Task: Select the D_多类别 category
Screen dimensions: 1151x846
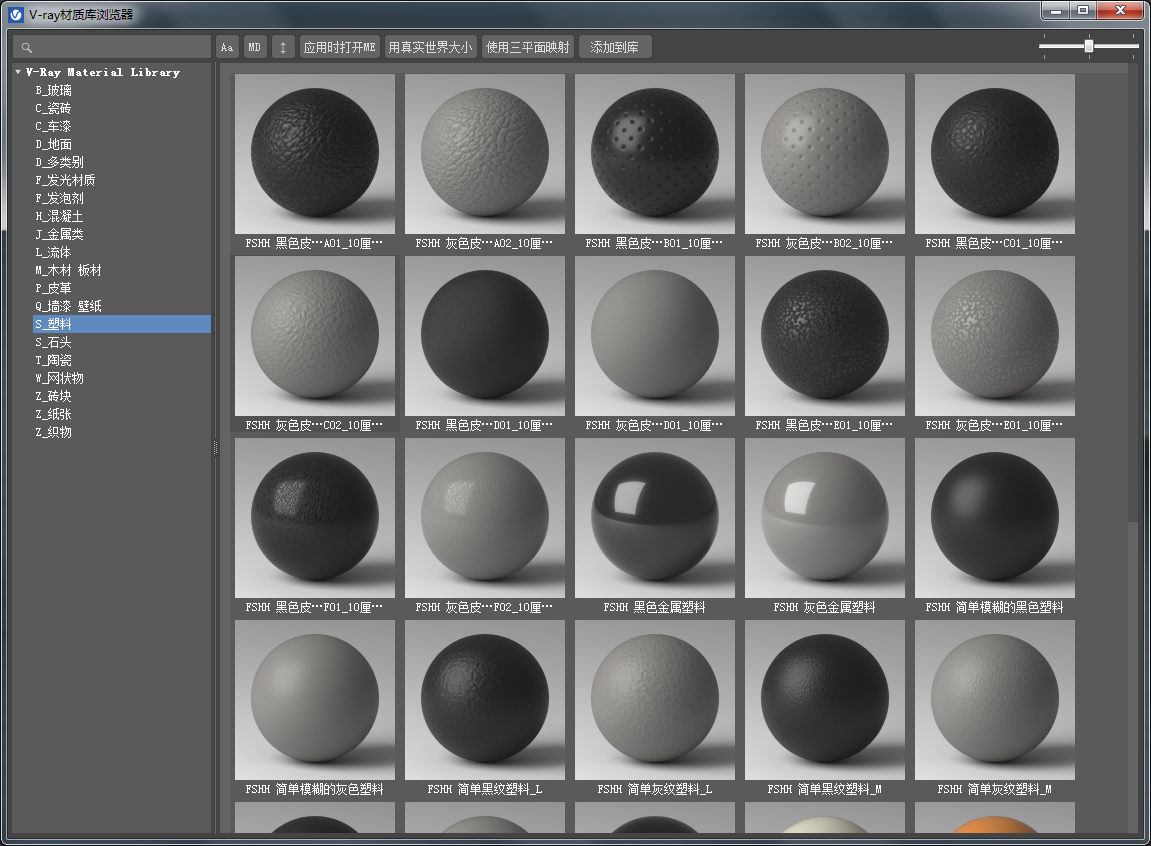Action: (59, 162)
